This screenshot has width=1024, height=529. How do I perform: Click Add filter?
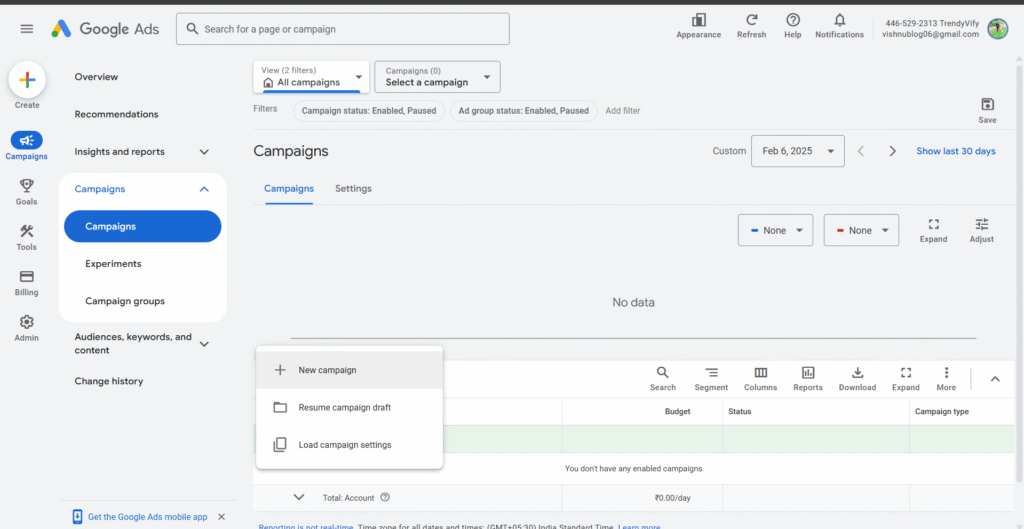623,111
